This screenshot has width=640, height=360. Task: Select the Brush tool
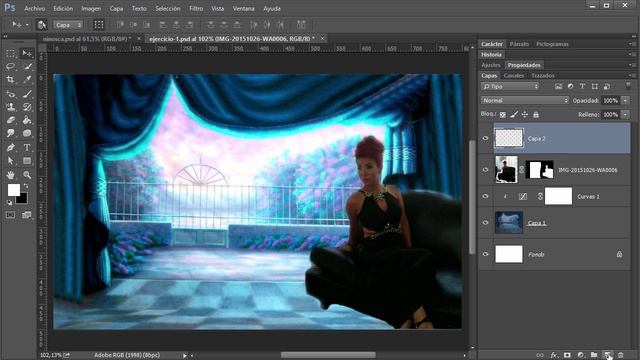click(27, 94)
